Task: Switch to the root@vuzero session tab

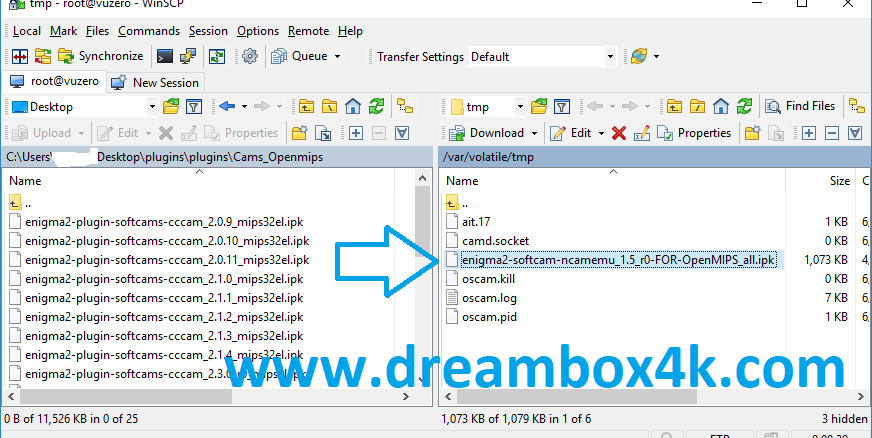Action: [x=54, y=82]
